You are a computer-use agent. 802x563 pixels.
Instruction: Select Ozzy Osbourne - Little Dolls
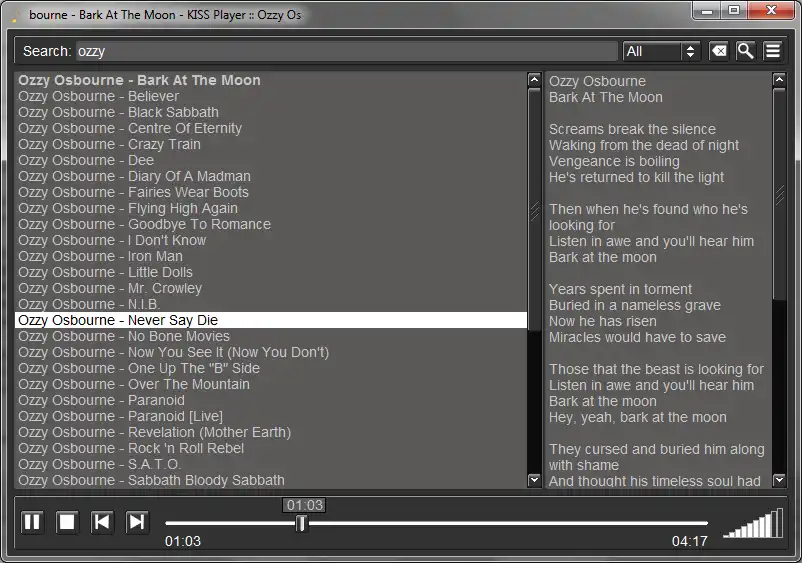(271, 272)
